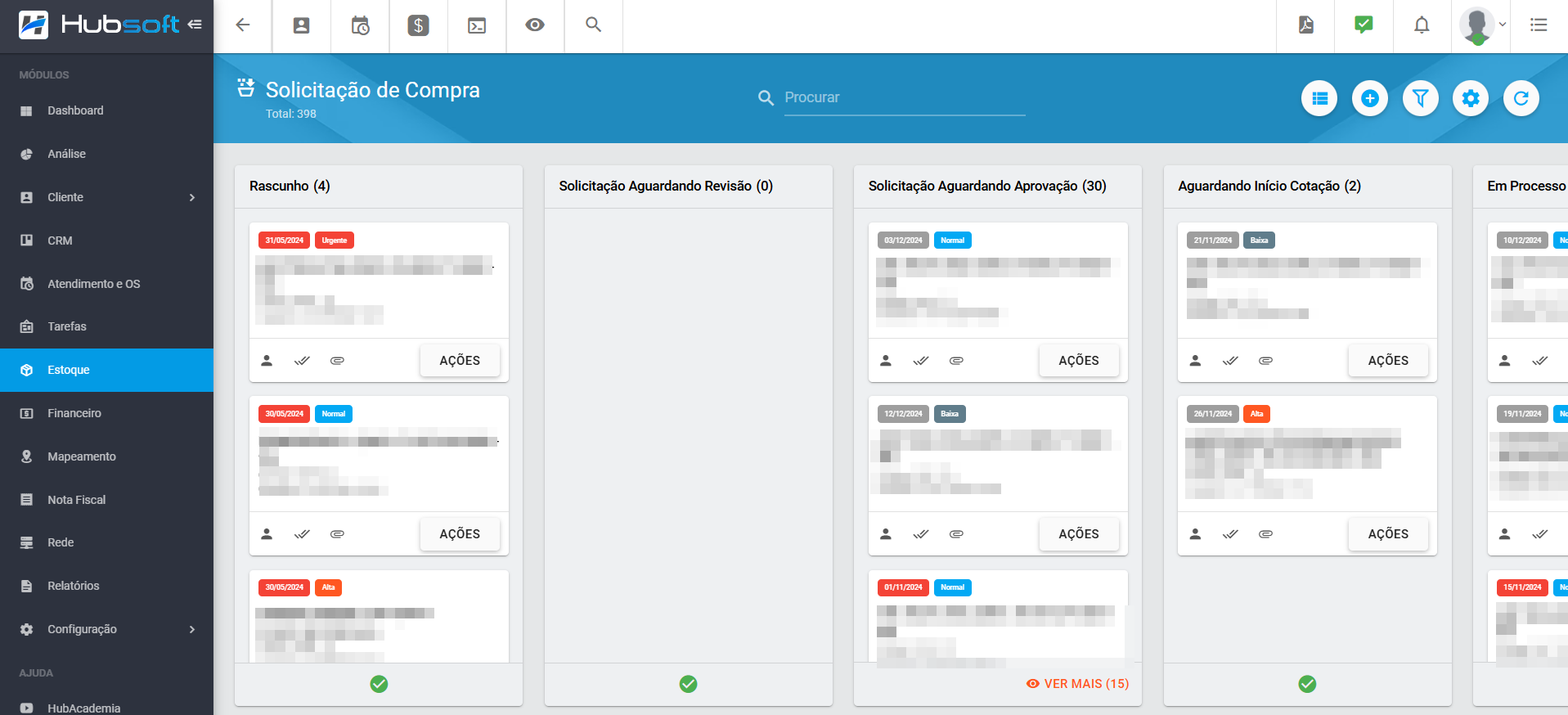Click the eye icon in the top toolbar
Image resolution: width=1568 pixels, height=715 pixels.
tap(535, 25)
